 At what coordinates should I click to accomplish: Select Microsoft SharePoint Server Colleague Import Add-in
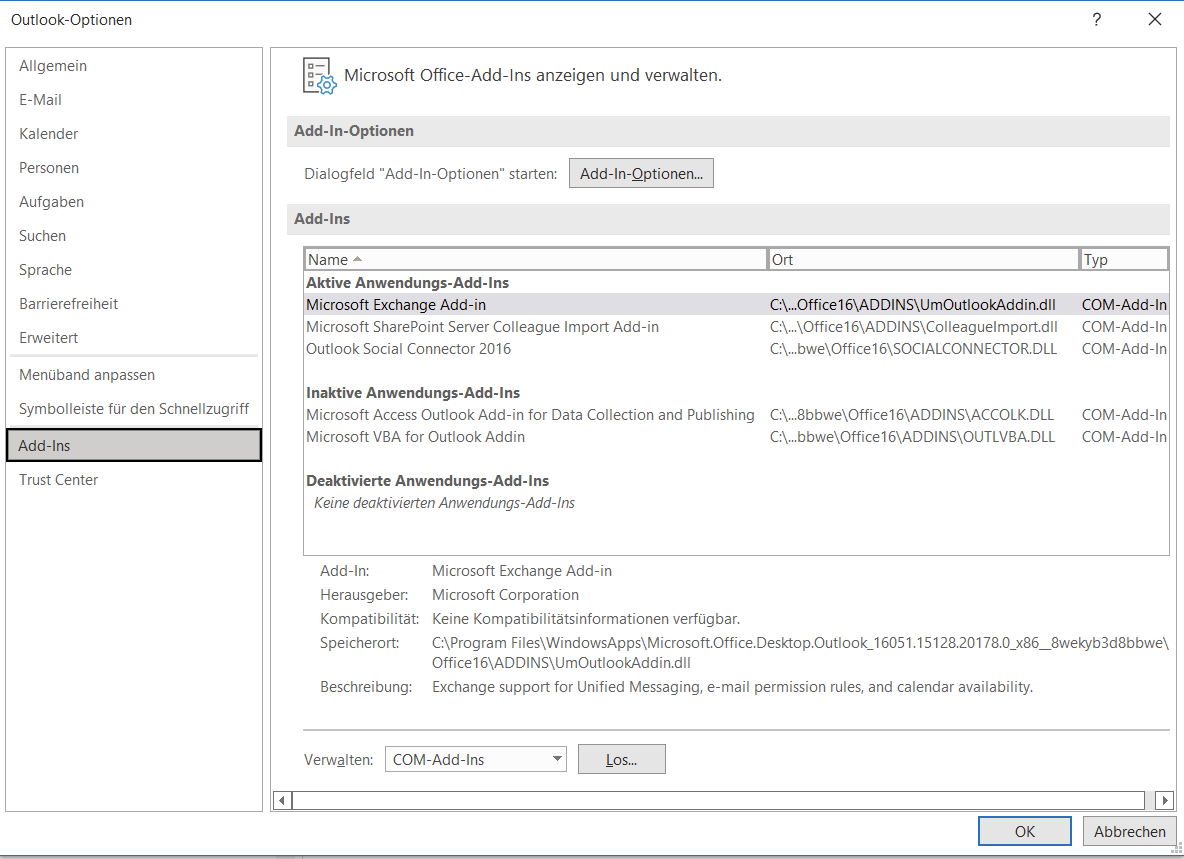736,326
